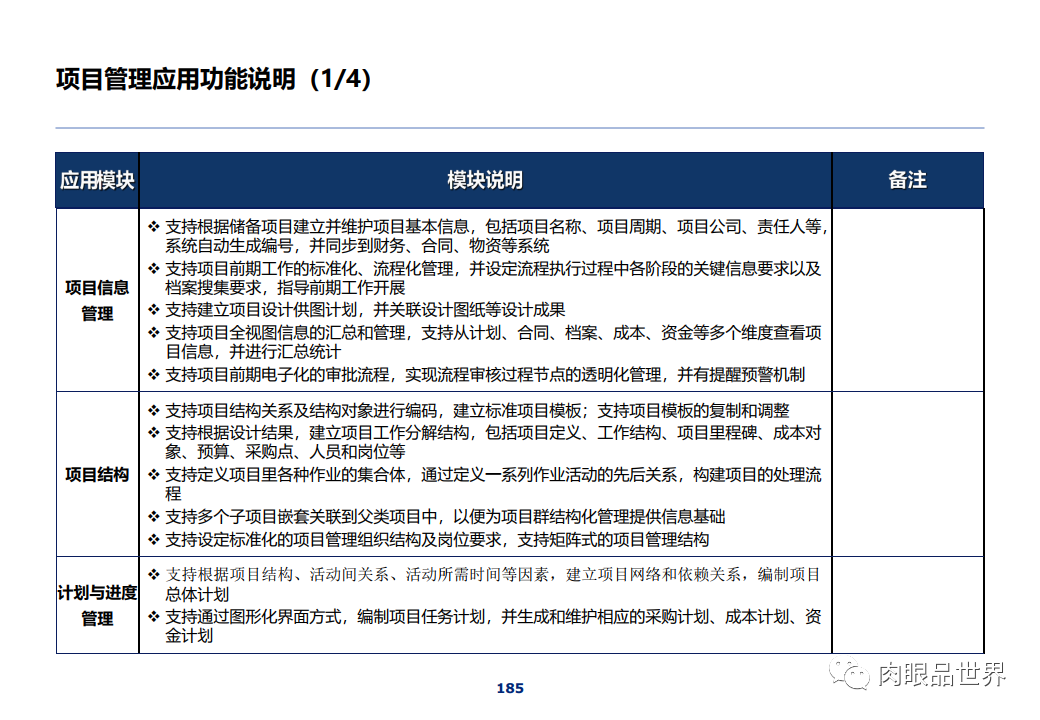Screen dimensions: 1040x720
Task: Select the "应用模块" column header
Action: (x=97, y=180)
